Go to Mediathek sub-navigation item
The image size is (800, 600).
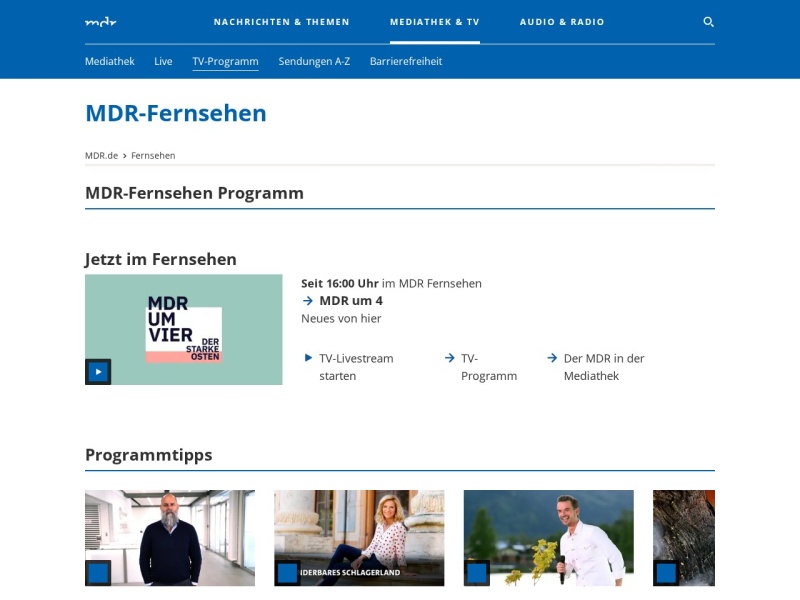tap(110, 61)
